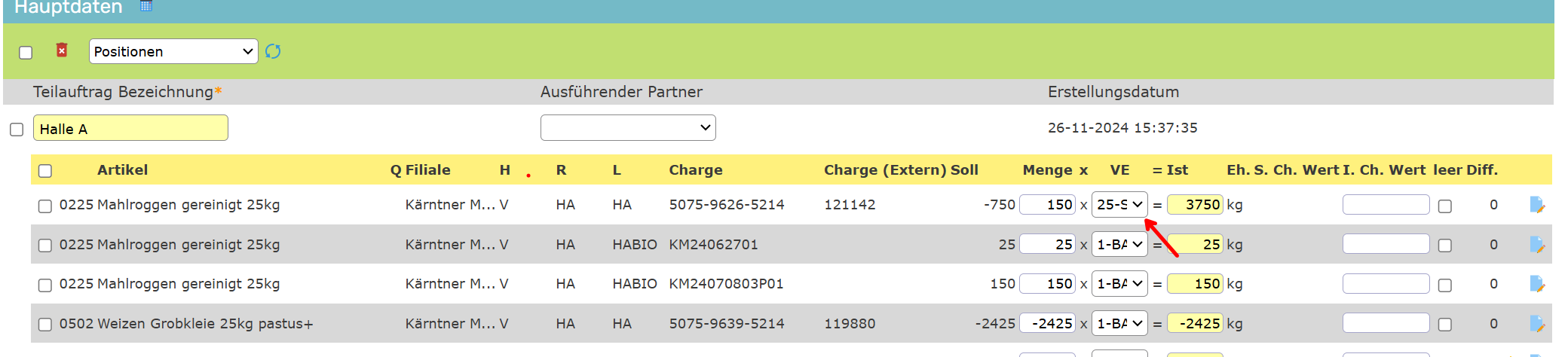
Task: Open edit icon for Weizen Grobkleie row
Action: click(1536, 324)
